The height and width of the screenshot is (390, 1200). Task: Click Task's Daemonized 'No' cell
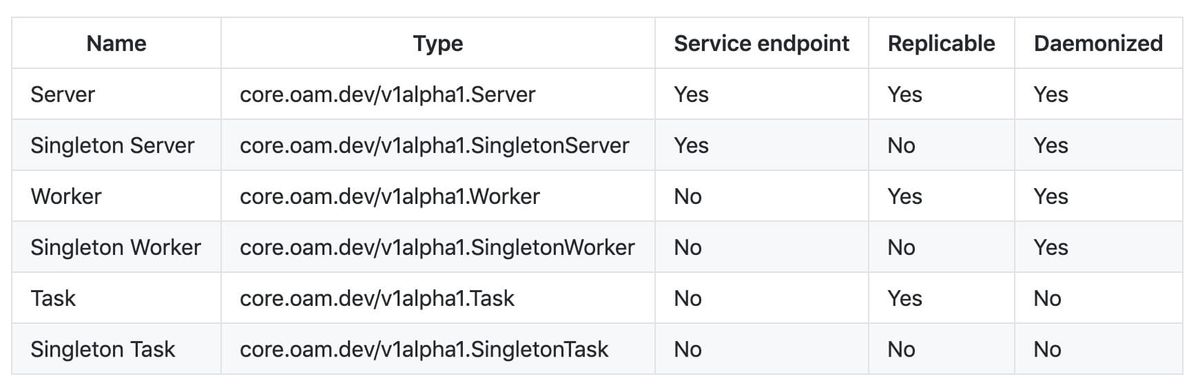[x=1099, y=299]
